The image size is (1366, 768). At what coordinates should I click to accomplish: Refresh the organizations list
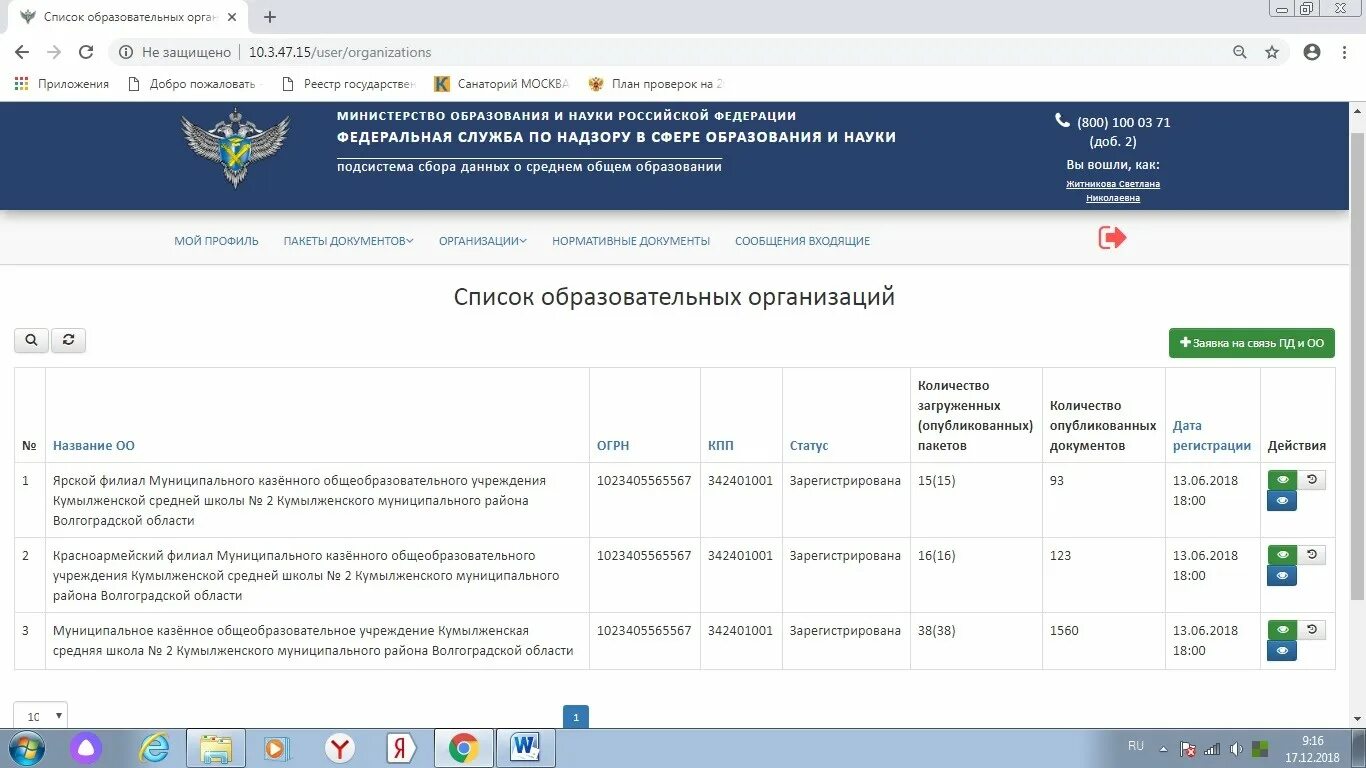(68, 340)
